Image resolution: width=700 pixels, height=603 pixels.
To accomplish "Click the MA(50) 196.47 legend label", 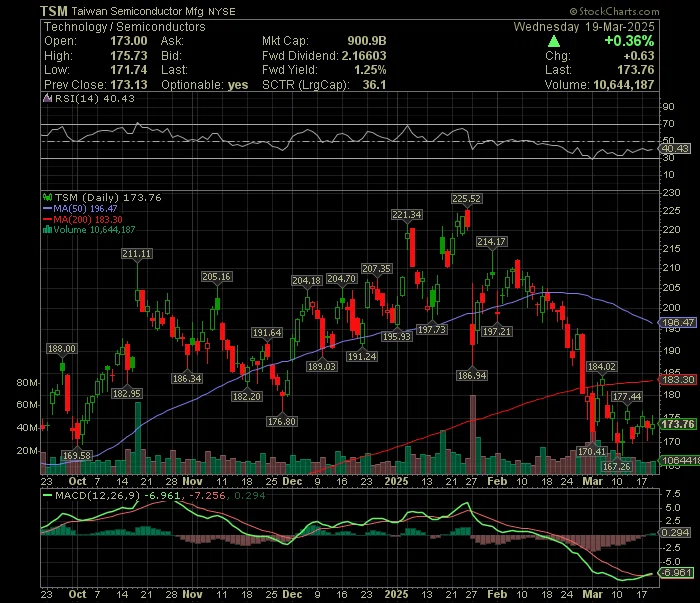I will [85, 209].
